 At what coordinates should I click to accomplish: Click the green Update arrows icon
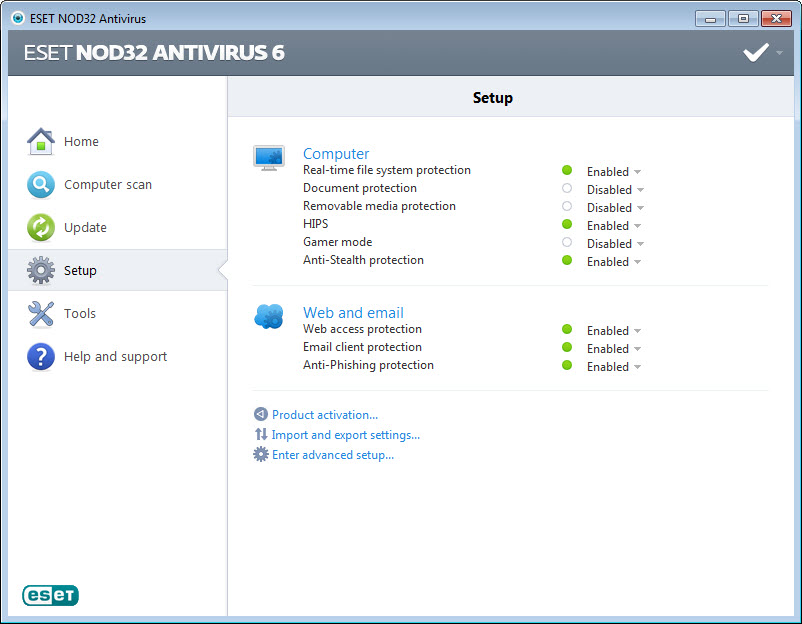coord(41,227)
